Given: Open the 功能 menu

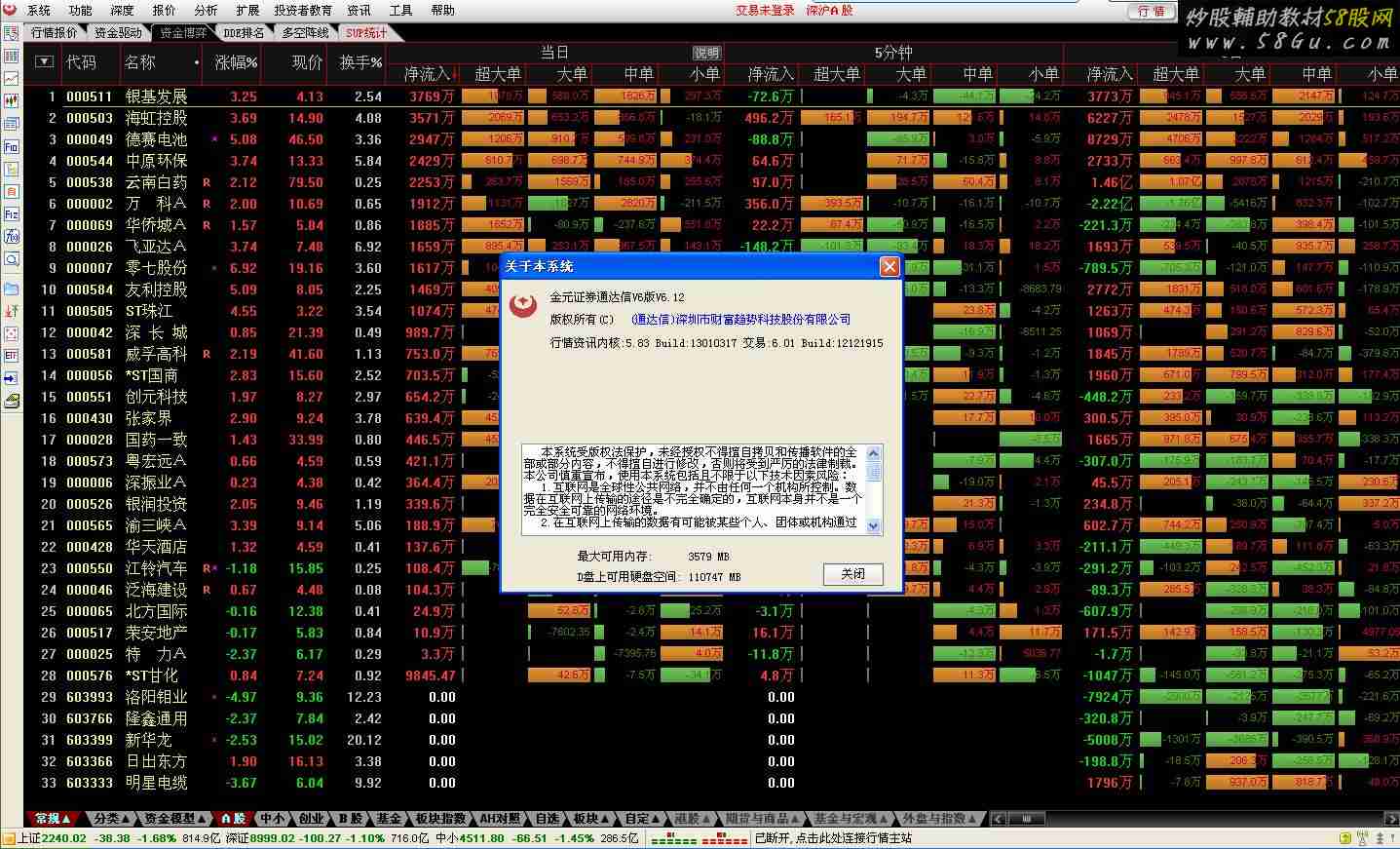Looking at the screenshot, I should coord(81,10).
